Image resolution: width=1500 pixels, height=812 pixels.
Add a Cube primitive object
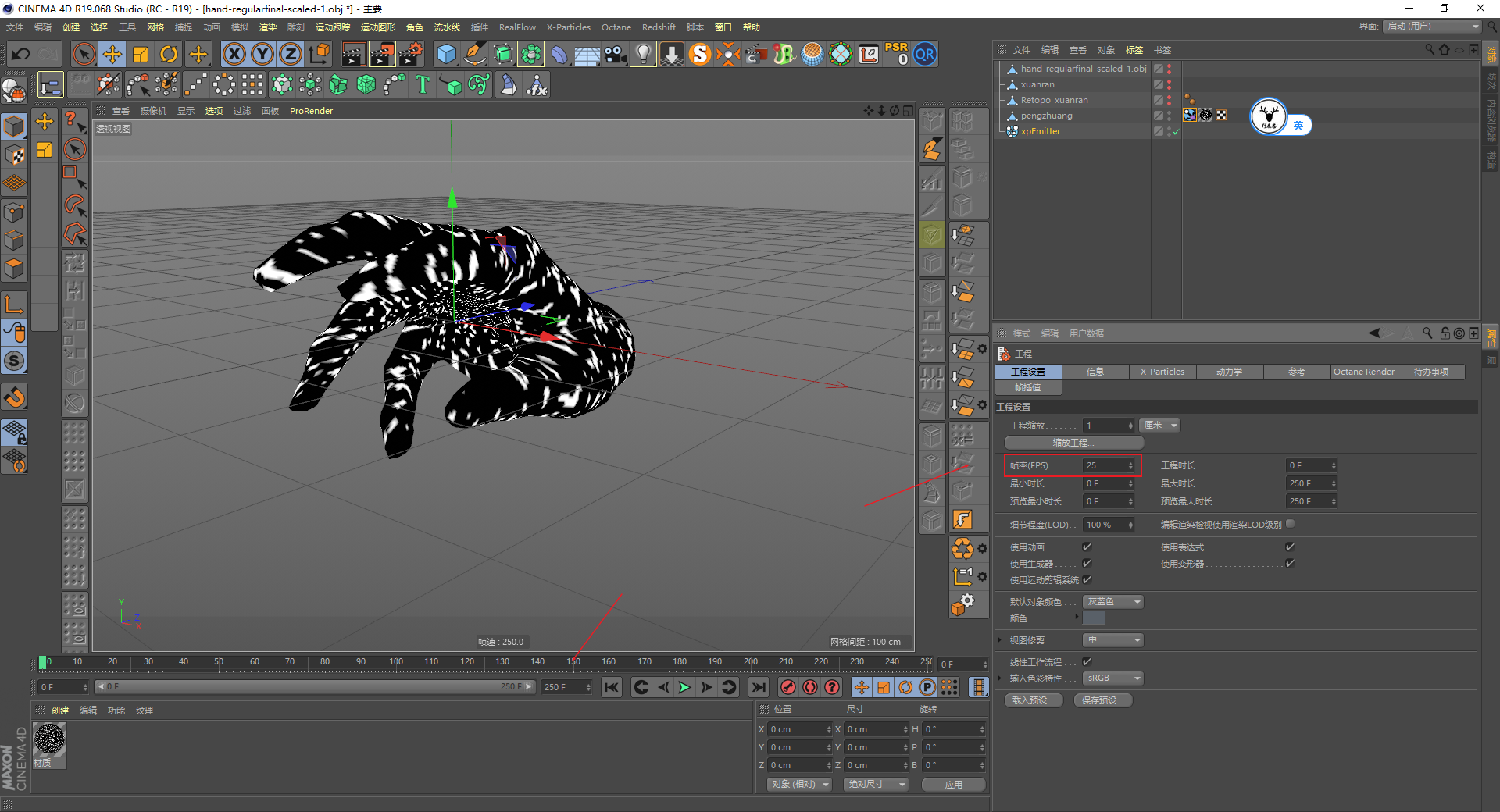point(446,54)
